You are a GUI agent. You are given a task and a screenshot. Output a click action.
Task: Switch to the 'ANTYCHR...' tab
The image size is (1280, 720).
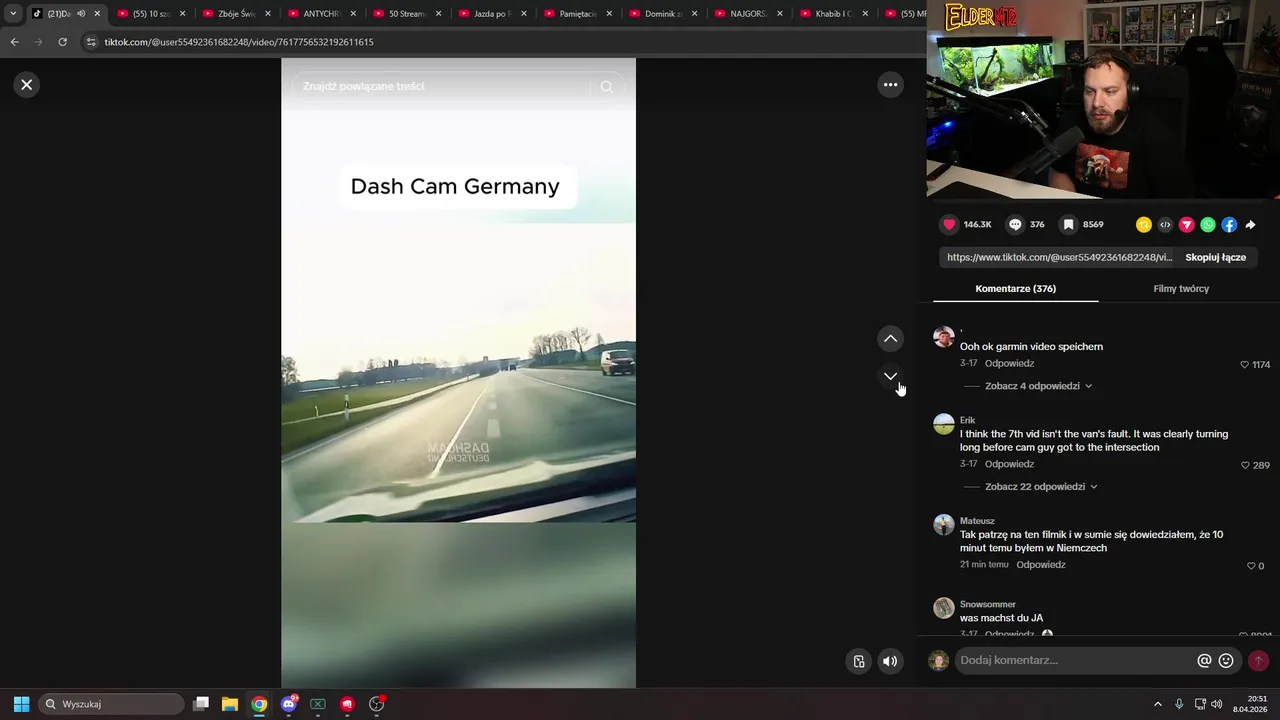click(x=323, y=14)
